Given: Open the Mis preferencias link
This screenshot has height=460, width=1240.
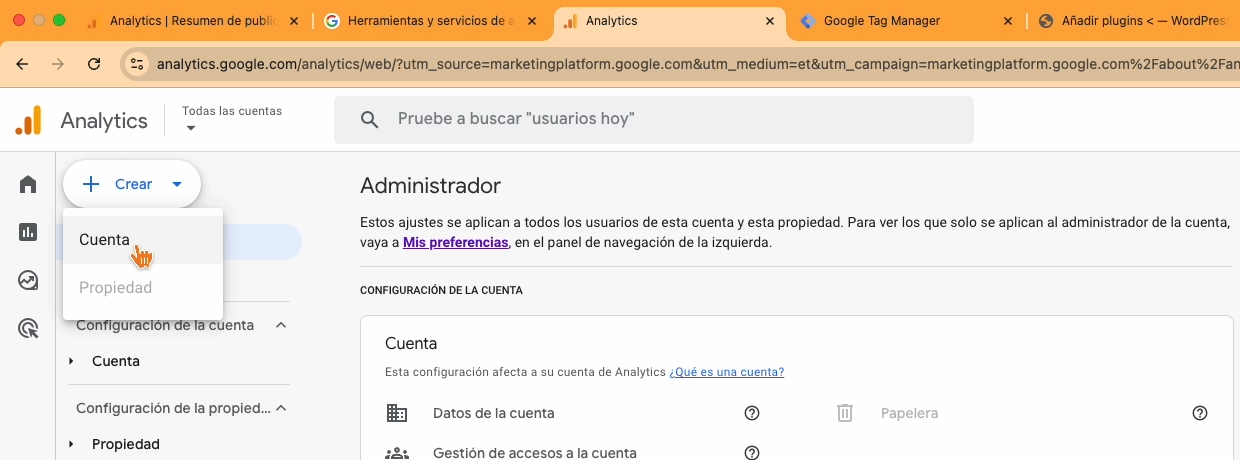Looking at the screenshot, I should 455,242.
